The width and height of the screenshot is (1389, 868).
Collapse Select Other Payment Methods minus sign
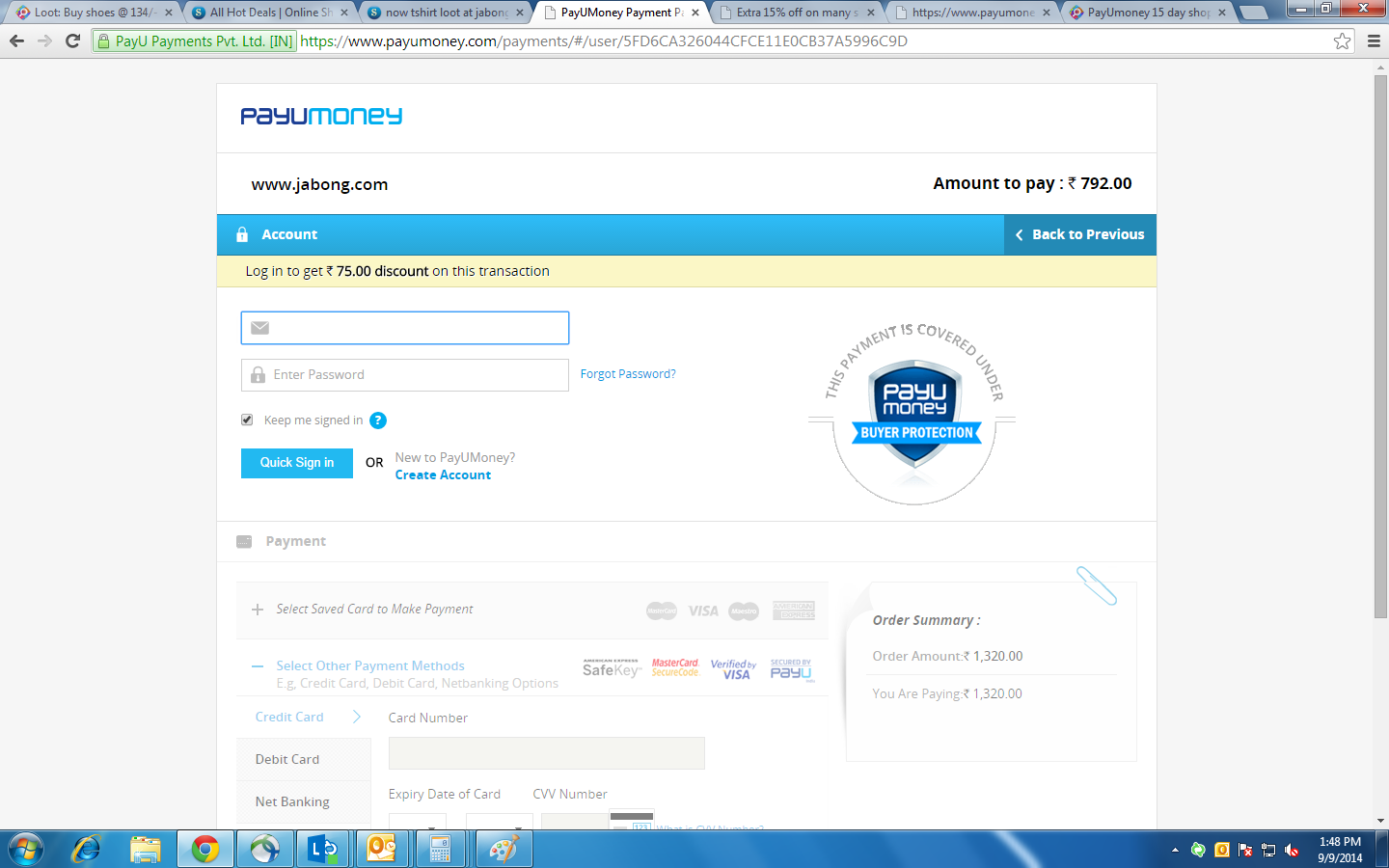(258, 666)
